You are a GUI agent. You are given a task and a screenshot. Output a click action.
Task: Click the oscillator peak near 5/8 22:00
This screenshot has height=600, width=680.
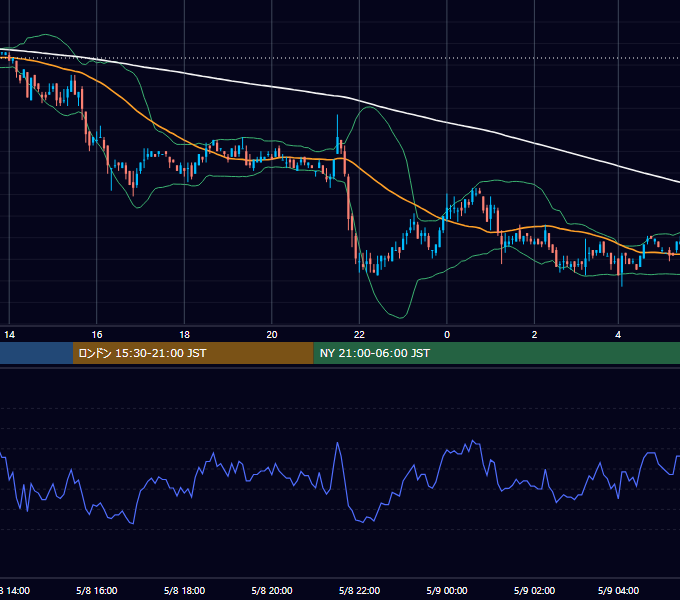(x=337, y=443)
